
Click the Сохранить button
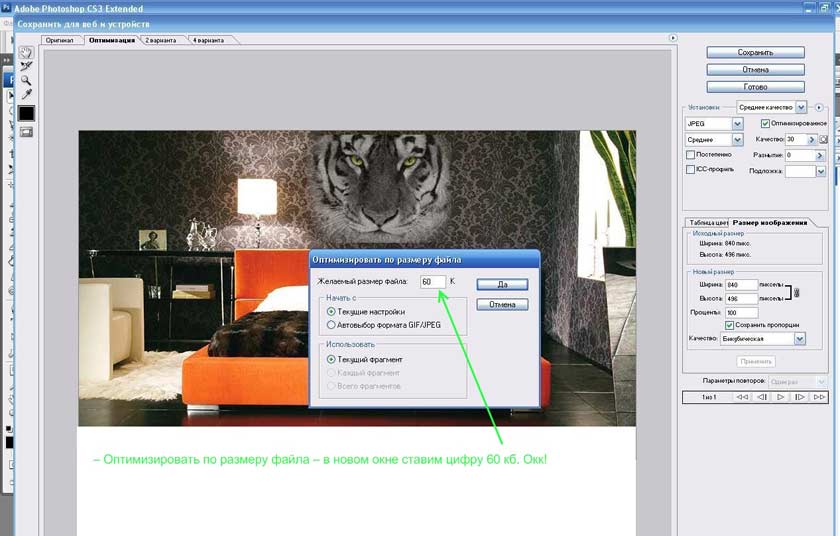coord(755,52)
